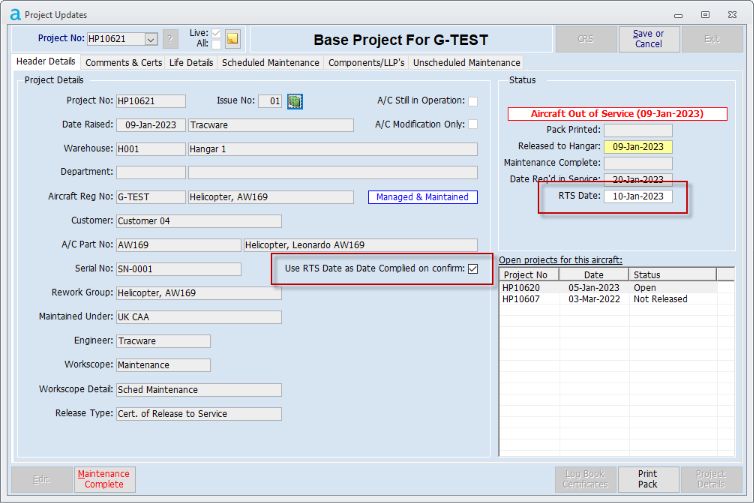This screenshot has width=754, height=503.
Task: Open the Comments & Certs tab
Action: [x=124, y=63]
